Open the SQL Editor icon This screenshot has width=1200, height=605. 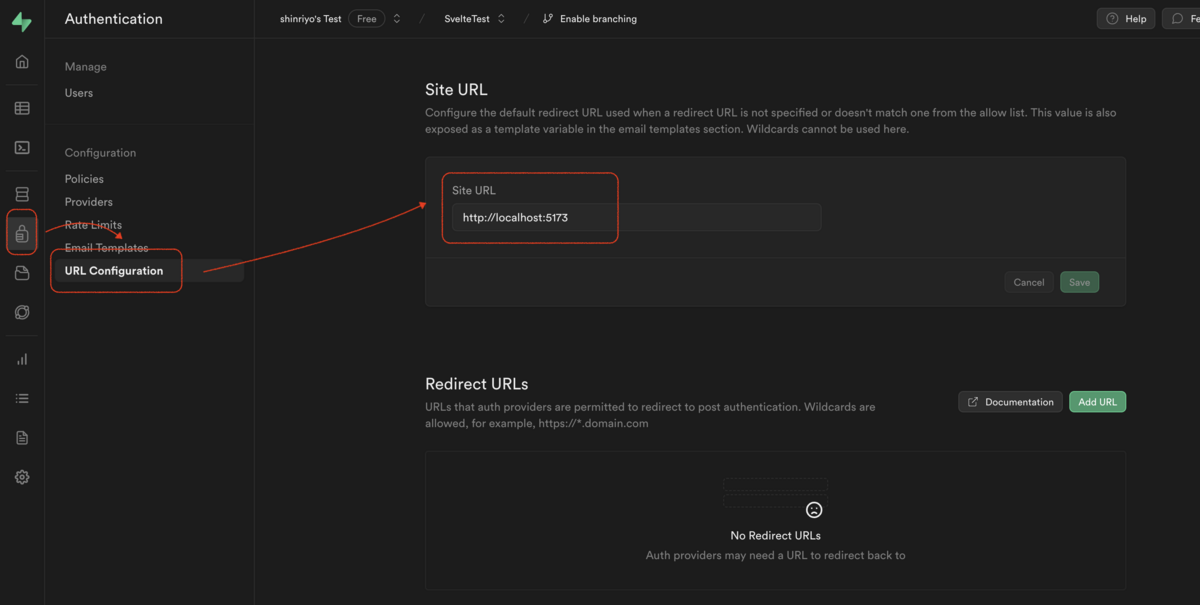click(x=22, y=148)
